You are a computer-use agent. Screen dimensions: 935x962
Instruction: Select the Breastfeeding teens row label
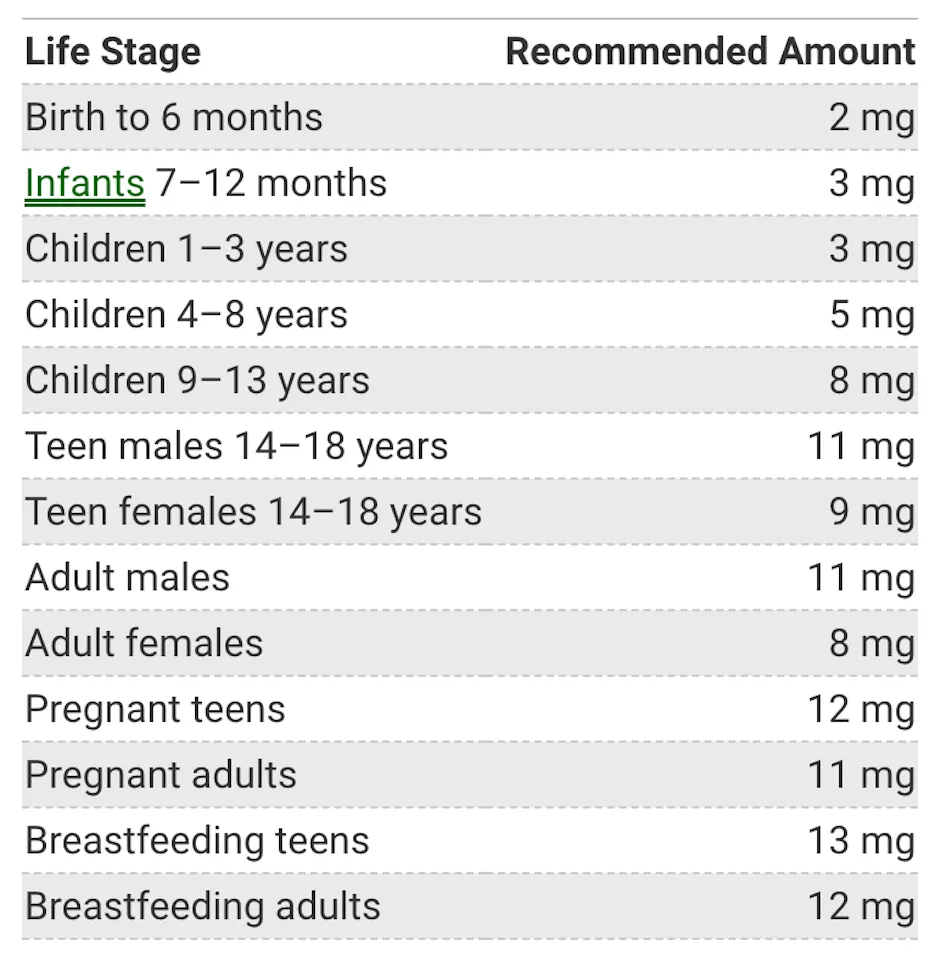tap(197, 841)
